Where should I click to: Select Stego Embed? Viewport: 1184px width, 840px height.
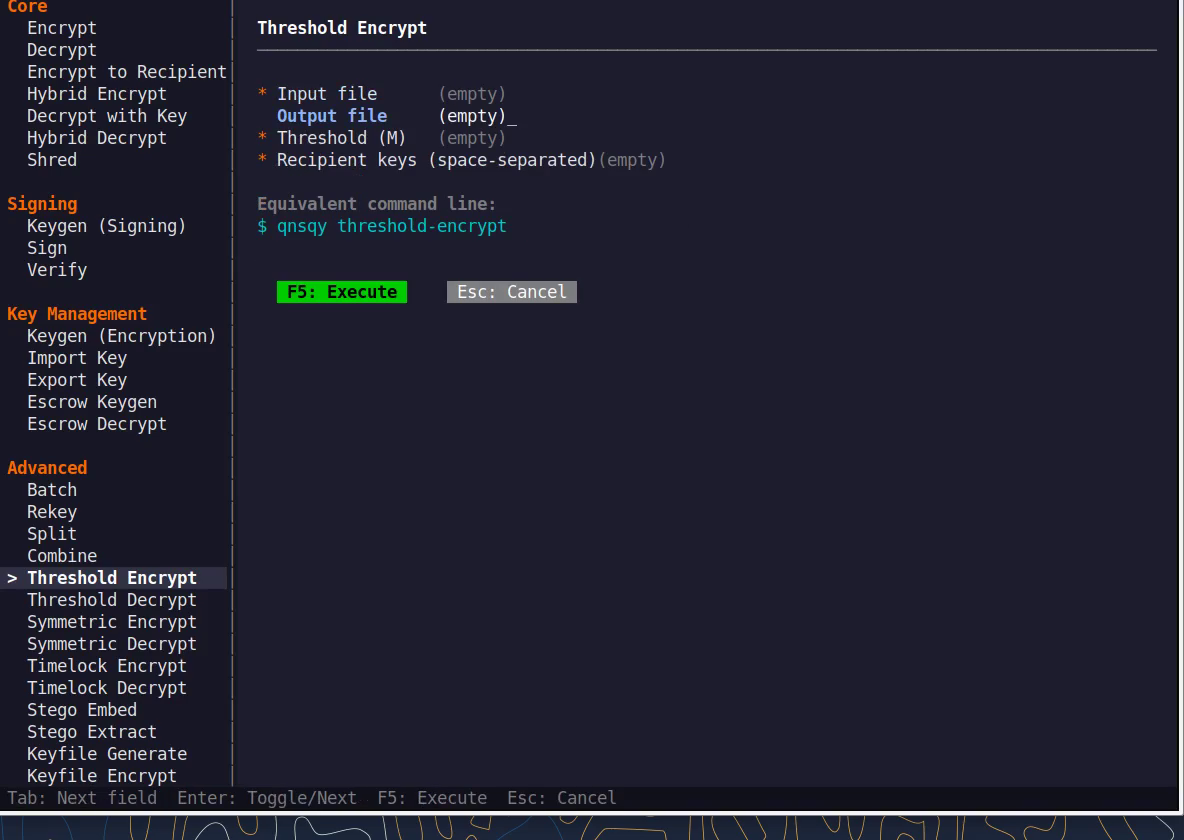[82, 709]
